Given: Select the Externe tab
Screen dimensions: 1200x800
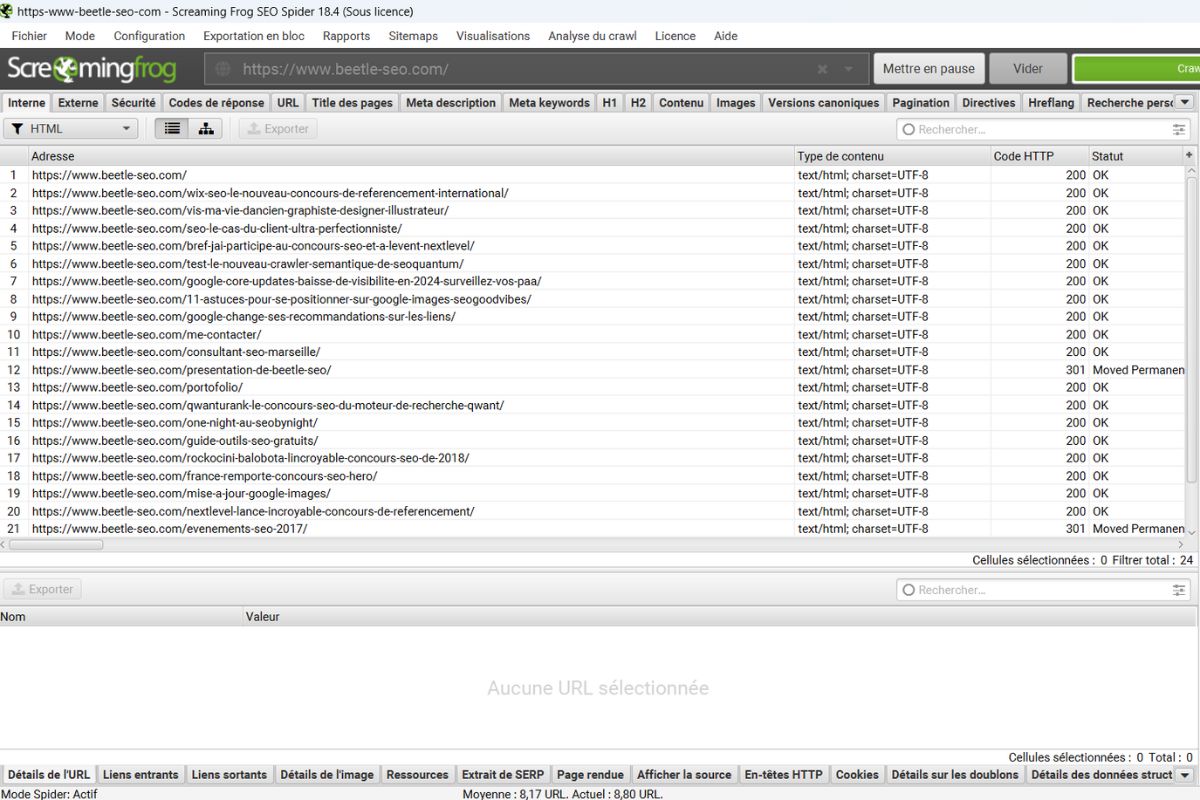Looking at the screenshot, I should (x=78, y=102).
